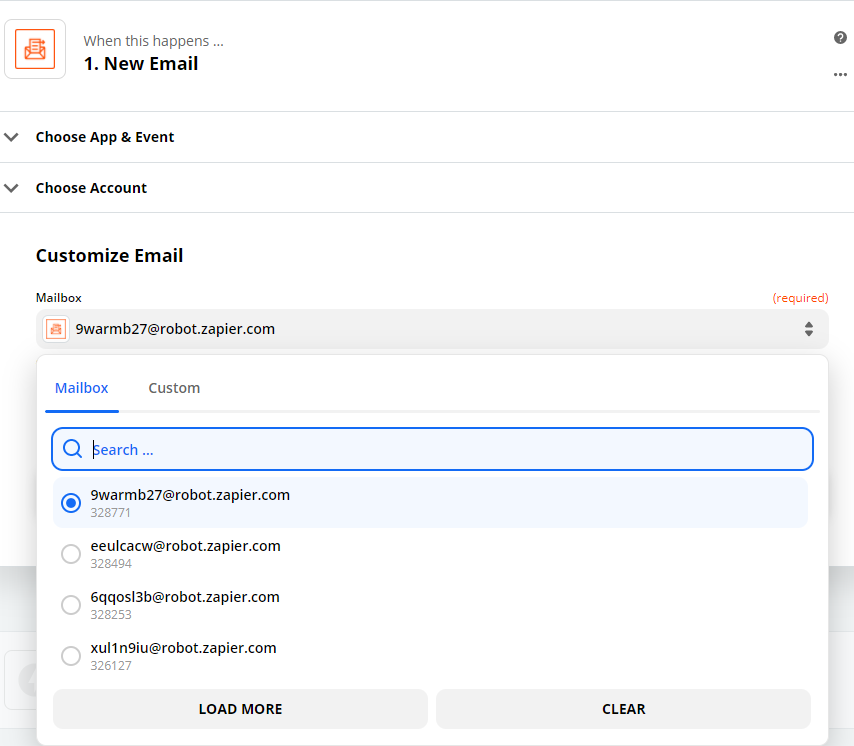Expand the Choose App & Event section
Screen dimensions: 854x746
(427, 137)
